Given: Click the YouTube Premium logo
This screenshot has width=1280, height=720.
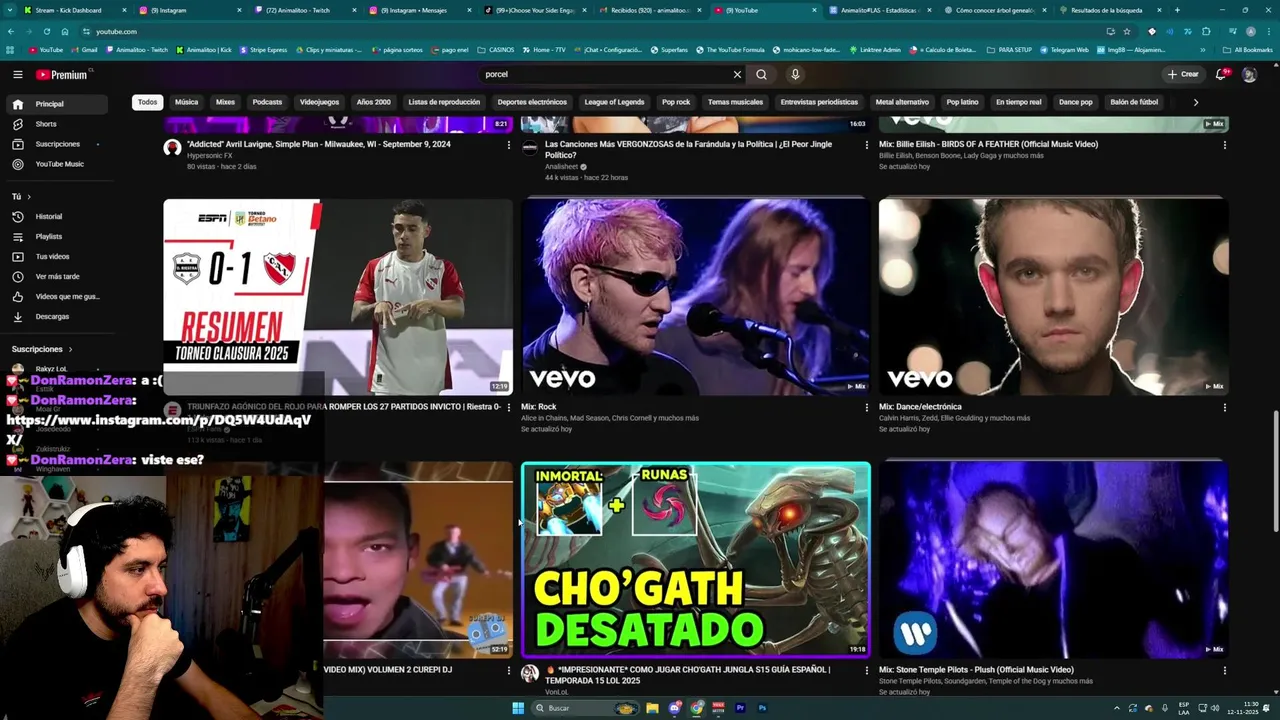Looking at the screenshot, I should click(62, 74).
